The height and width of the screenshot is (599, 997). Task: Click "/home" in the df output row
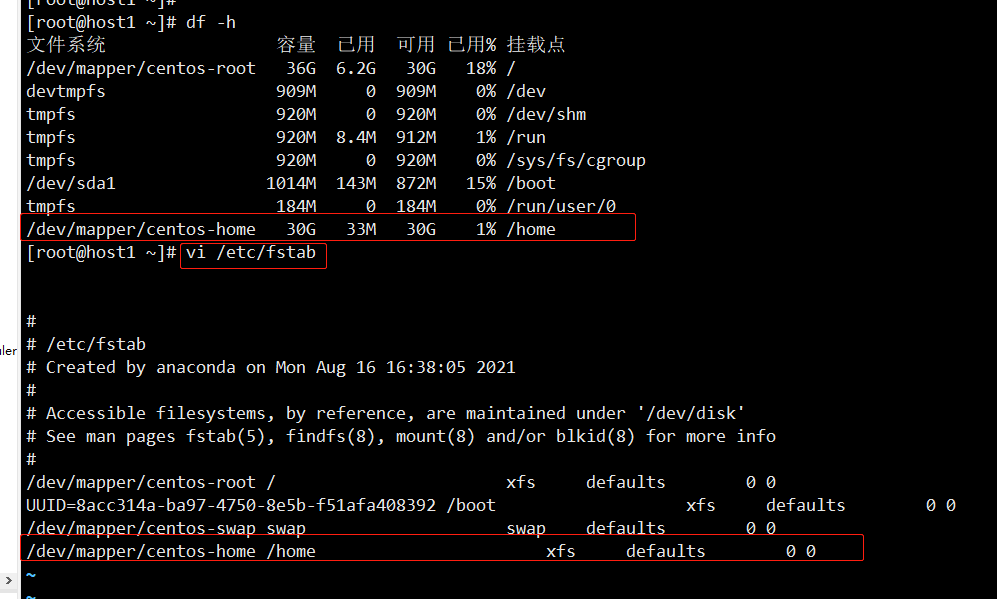[531, 229]
